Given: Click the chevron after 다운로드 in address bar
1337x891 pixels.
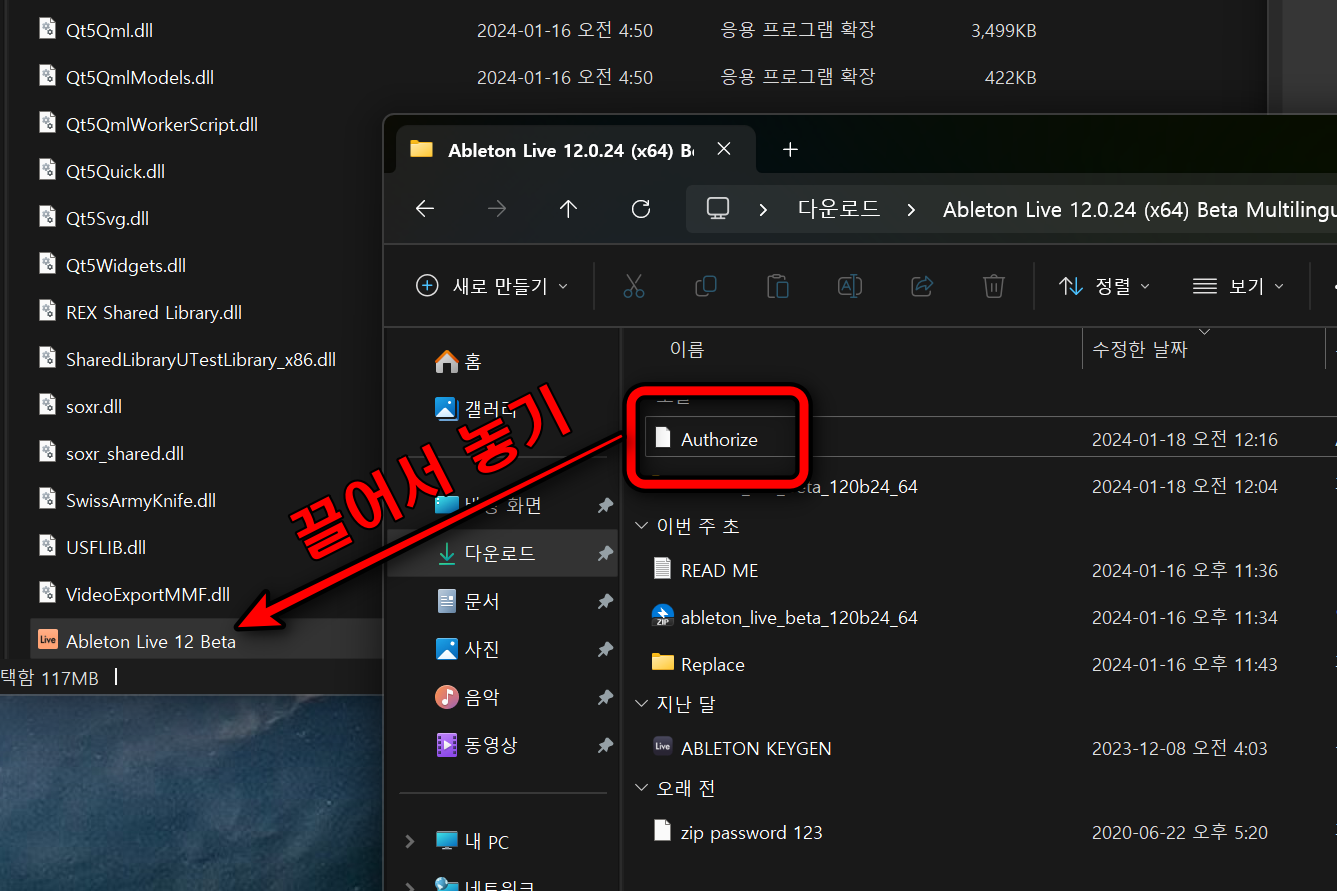Looking at the screenshot, I should point(911,210).
